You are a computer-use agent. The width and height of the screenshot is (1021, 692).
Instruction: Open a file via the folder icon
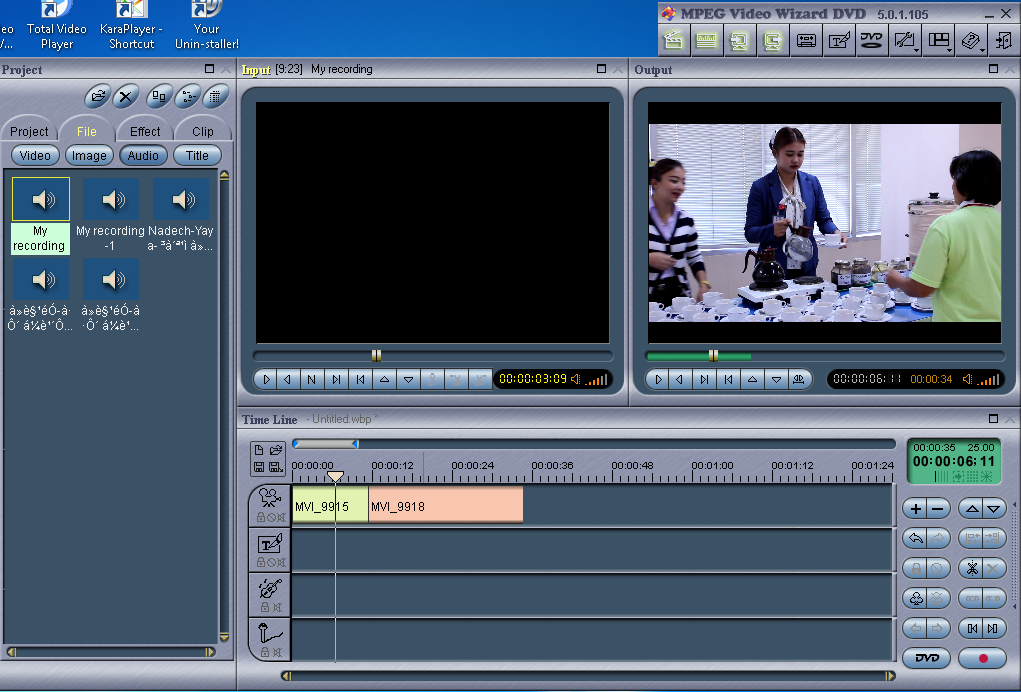(x=98, y=95)
